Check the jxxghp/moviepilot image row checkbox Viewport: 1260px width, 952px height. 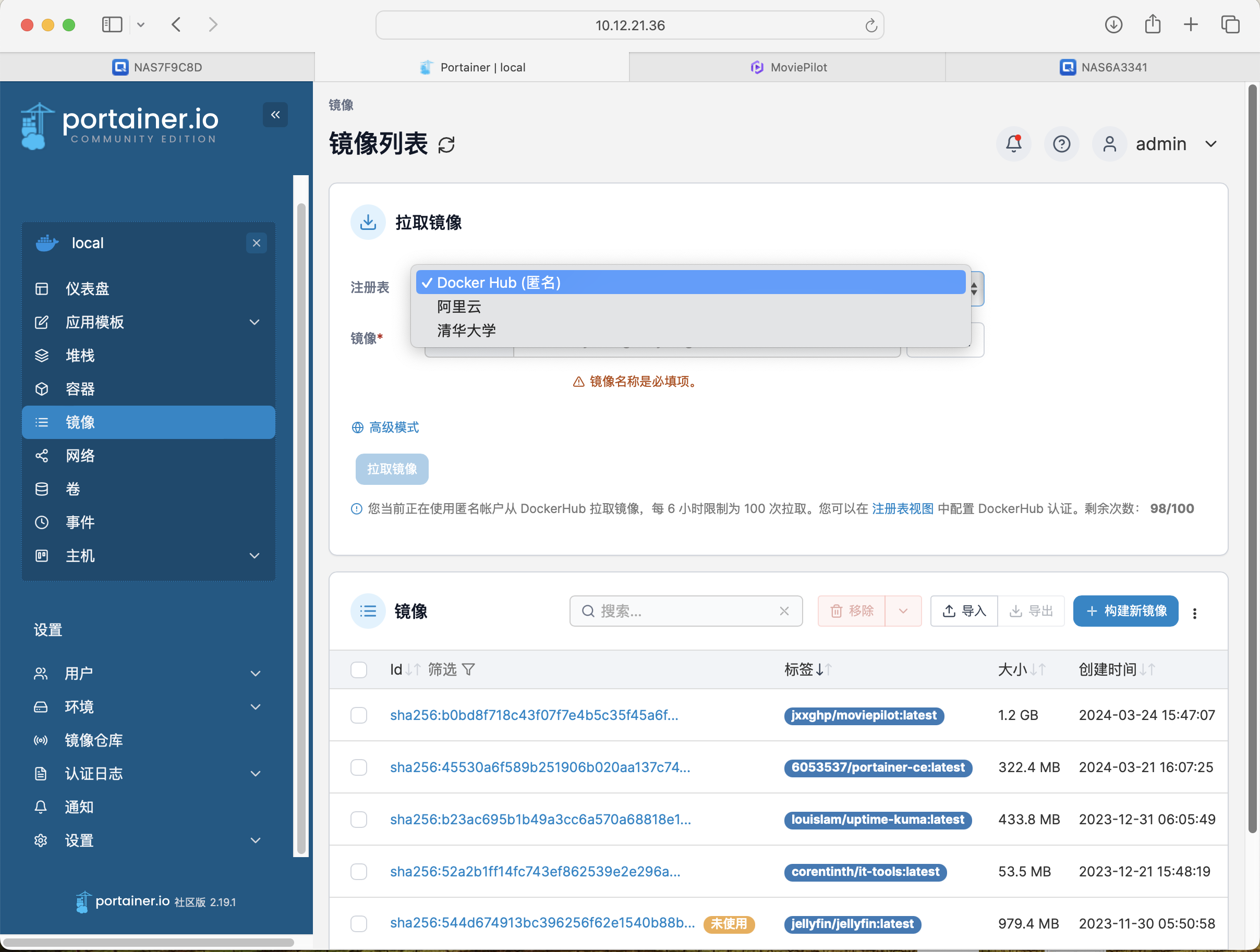pos(359,715)
